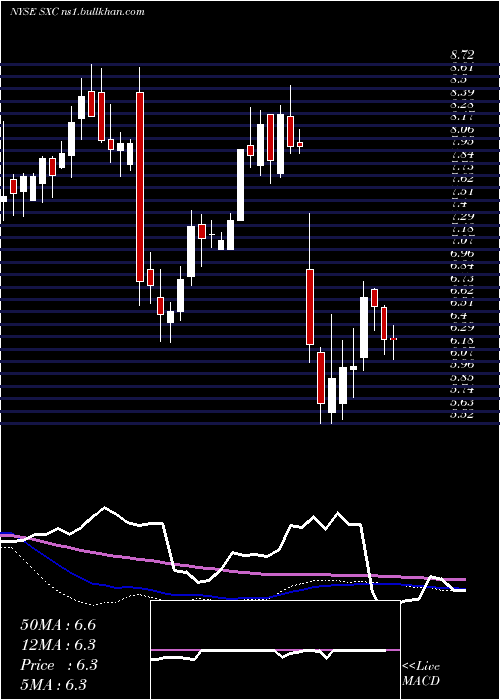Click the '8.72' top price axis label
This screenshot has height=700, width=500.
(462, 55)
